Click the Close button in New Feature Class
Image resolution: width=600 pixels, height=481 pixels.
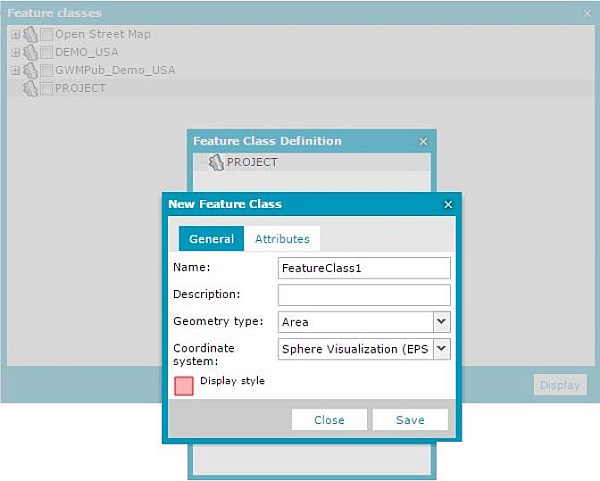click(329, 420)
